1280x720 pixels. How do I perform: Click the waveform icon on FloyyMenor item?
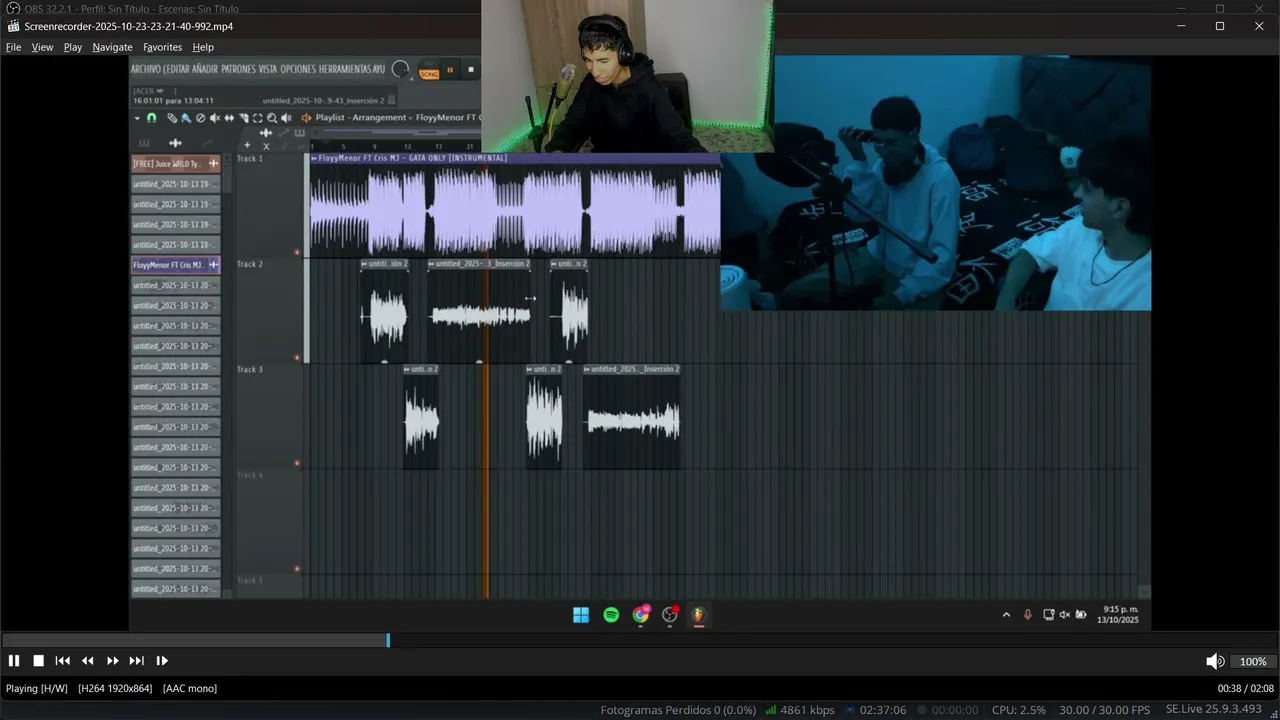[x=213, y=265]
